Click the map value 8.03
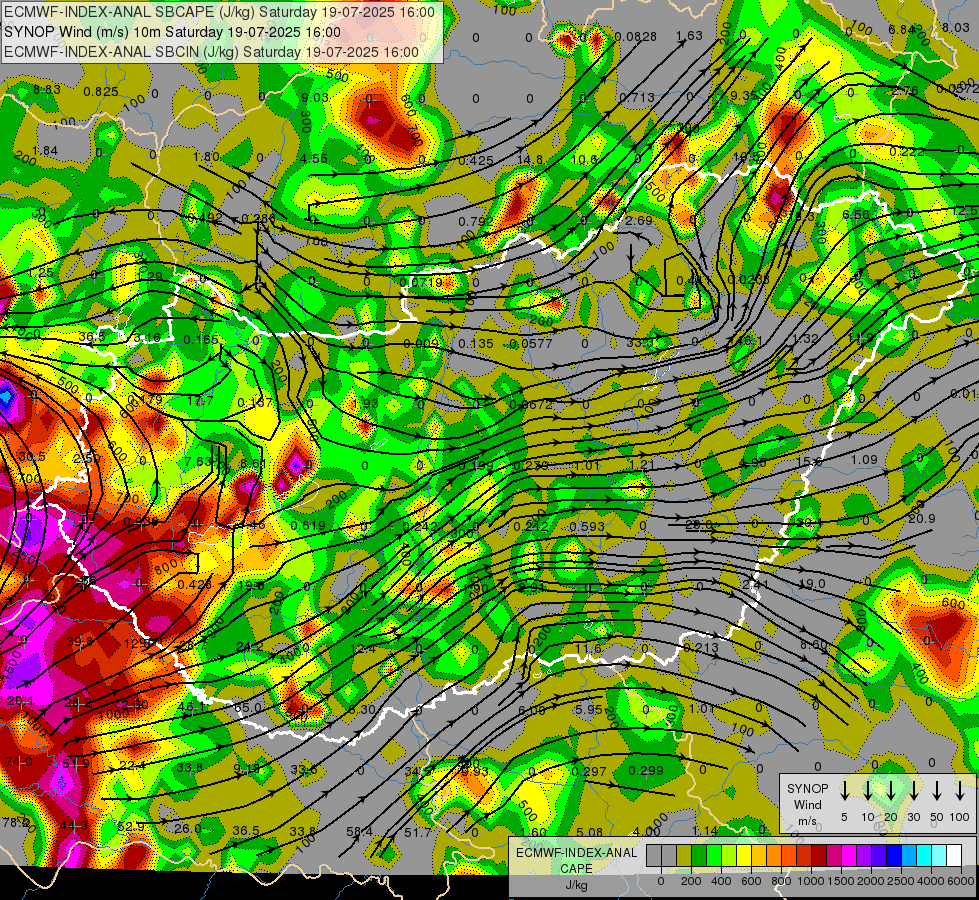The width and height of the screenshot is (979, 900). [956, 27]
